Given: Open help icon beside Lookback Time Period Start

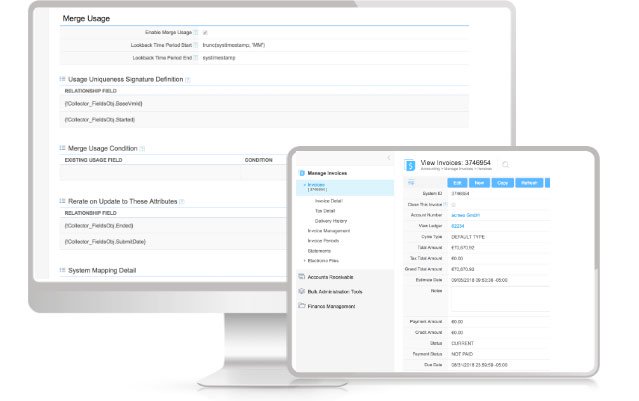Looking at the screenshot, I should [196, 45].
